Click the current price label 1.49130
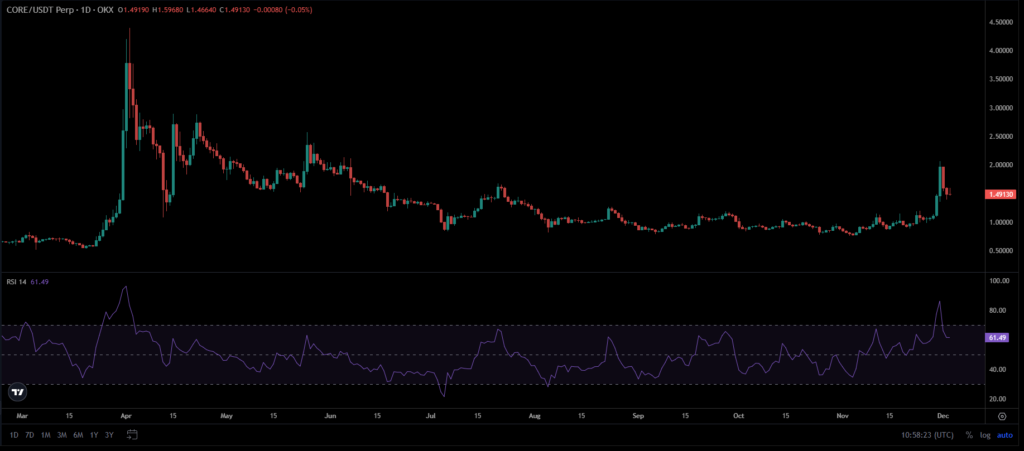Screen dimensions: 1024x451 coord(999,194)
